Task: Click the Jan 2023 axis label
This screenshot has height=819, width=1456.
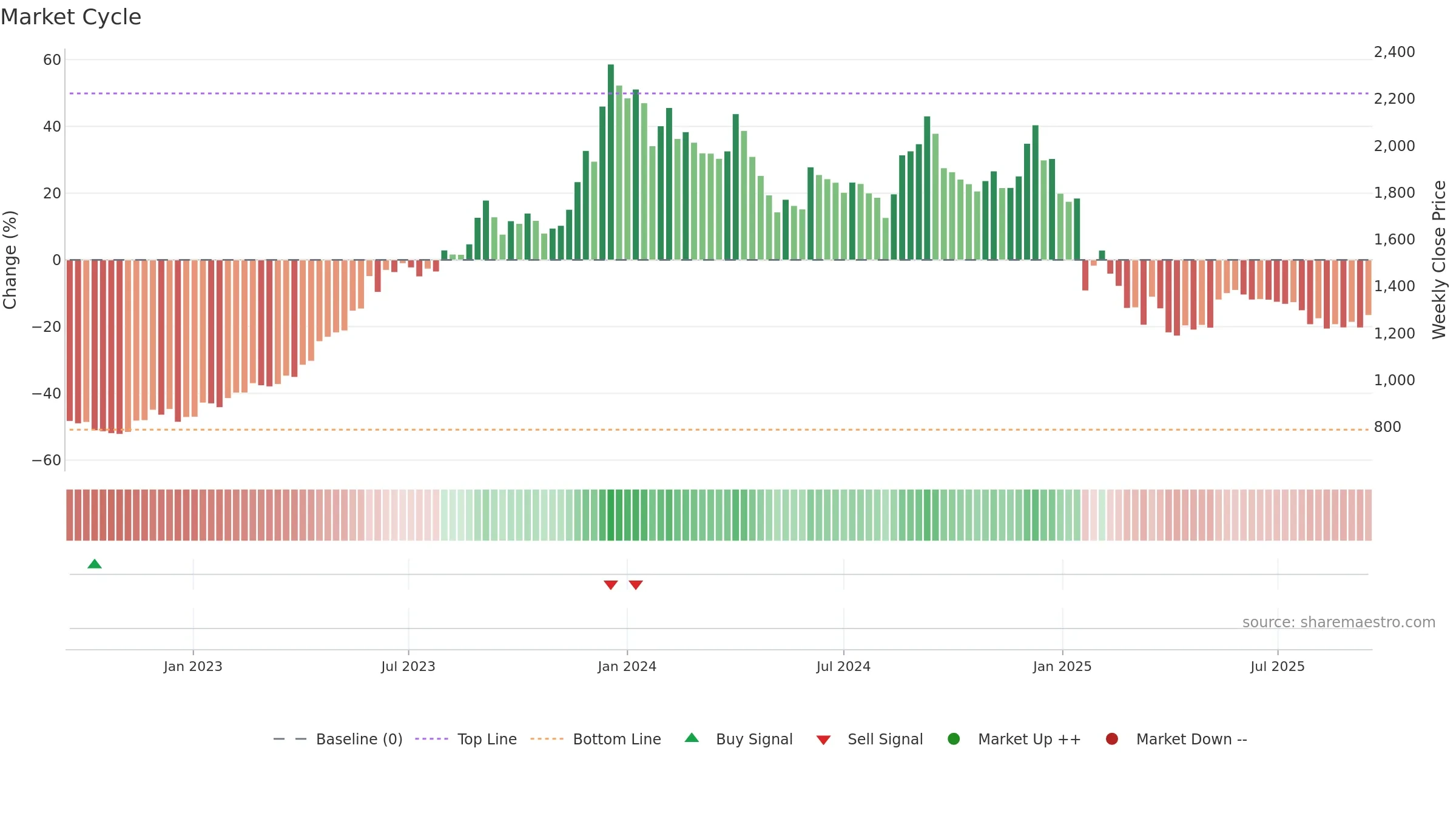Action: point(193,667)
